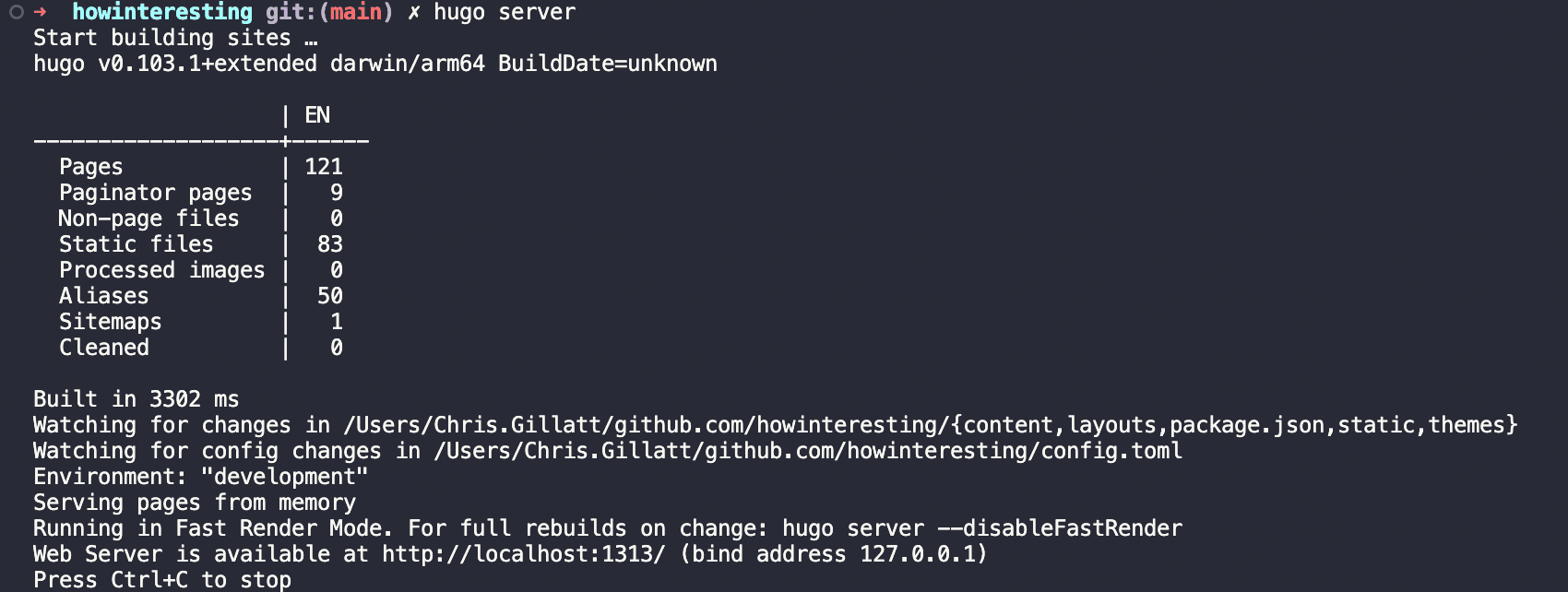Click the Press Ctrl+C to stop line
Image resolution: width=1568 pixels, height=592 pixels.
tap(161, 580)
